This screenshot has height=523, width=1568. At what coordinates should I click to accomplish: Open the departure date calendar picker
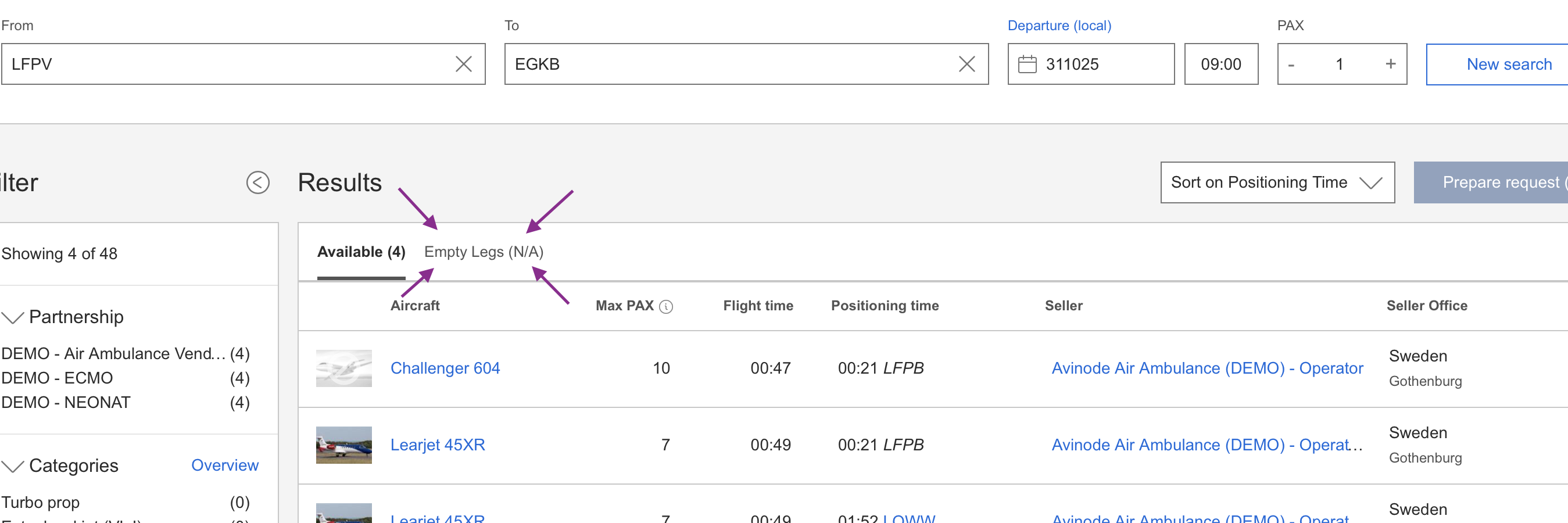click(1027, 64)
